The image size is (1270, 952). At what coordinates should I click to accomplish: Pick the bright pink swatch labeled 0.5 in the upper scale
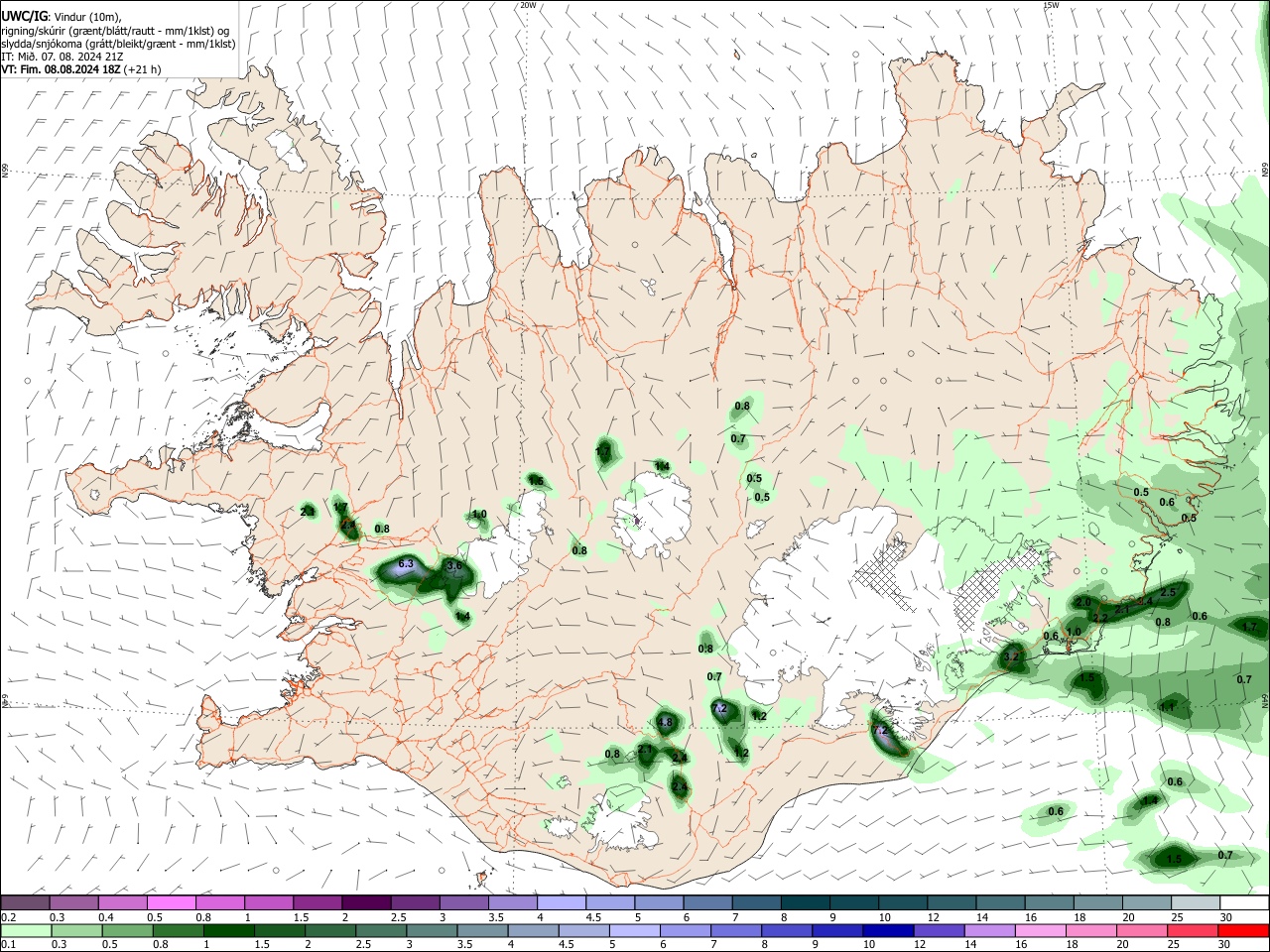point(171,902)
